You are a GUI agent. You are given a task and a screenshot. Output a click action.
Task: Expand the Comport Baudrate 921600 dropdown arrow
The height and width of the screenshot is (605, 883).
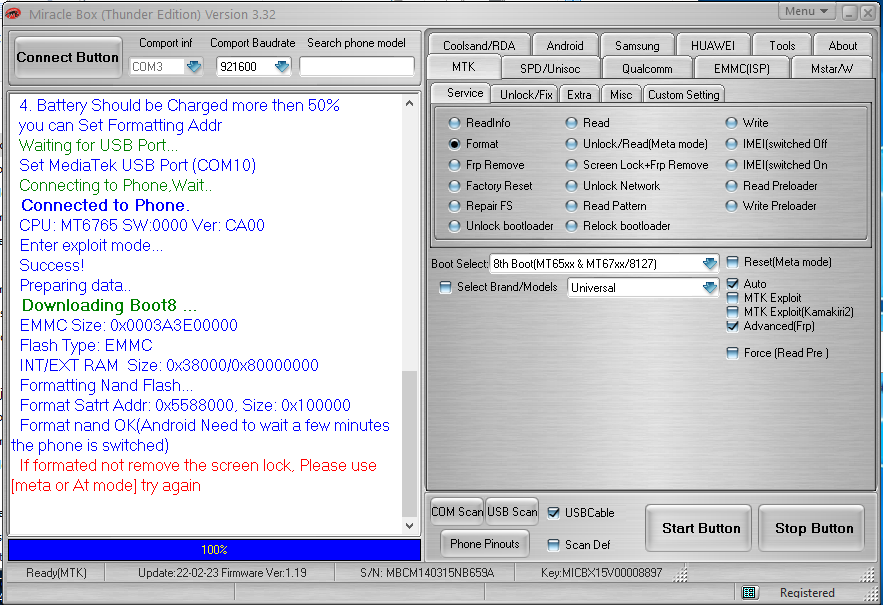282,66
